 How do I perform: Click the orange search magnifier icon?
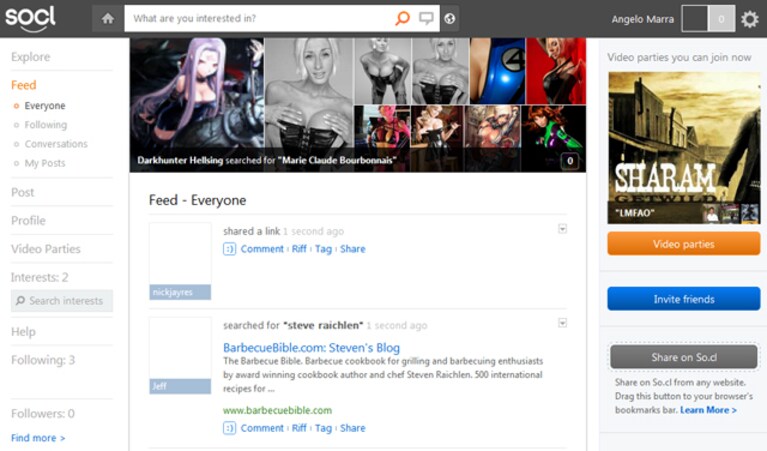pyautogui.click(x=402, y=19)
